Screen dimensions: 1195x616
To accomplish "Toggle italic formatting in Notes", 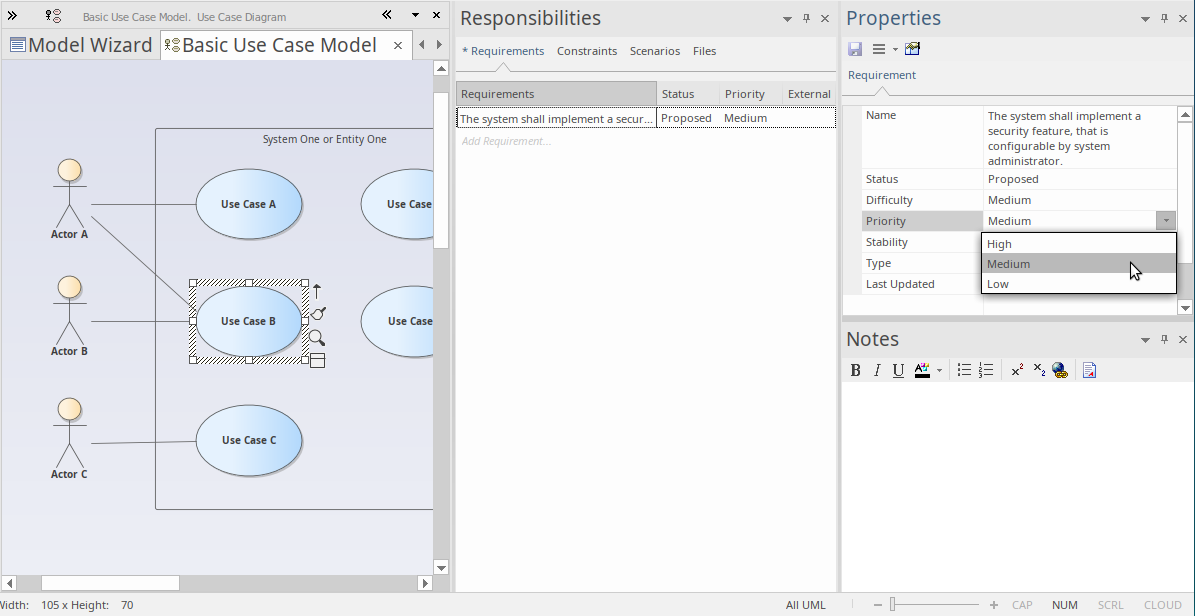I will [x=877, y=370].
